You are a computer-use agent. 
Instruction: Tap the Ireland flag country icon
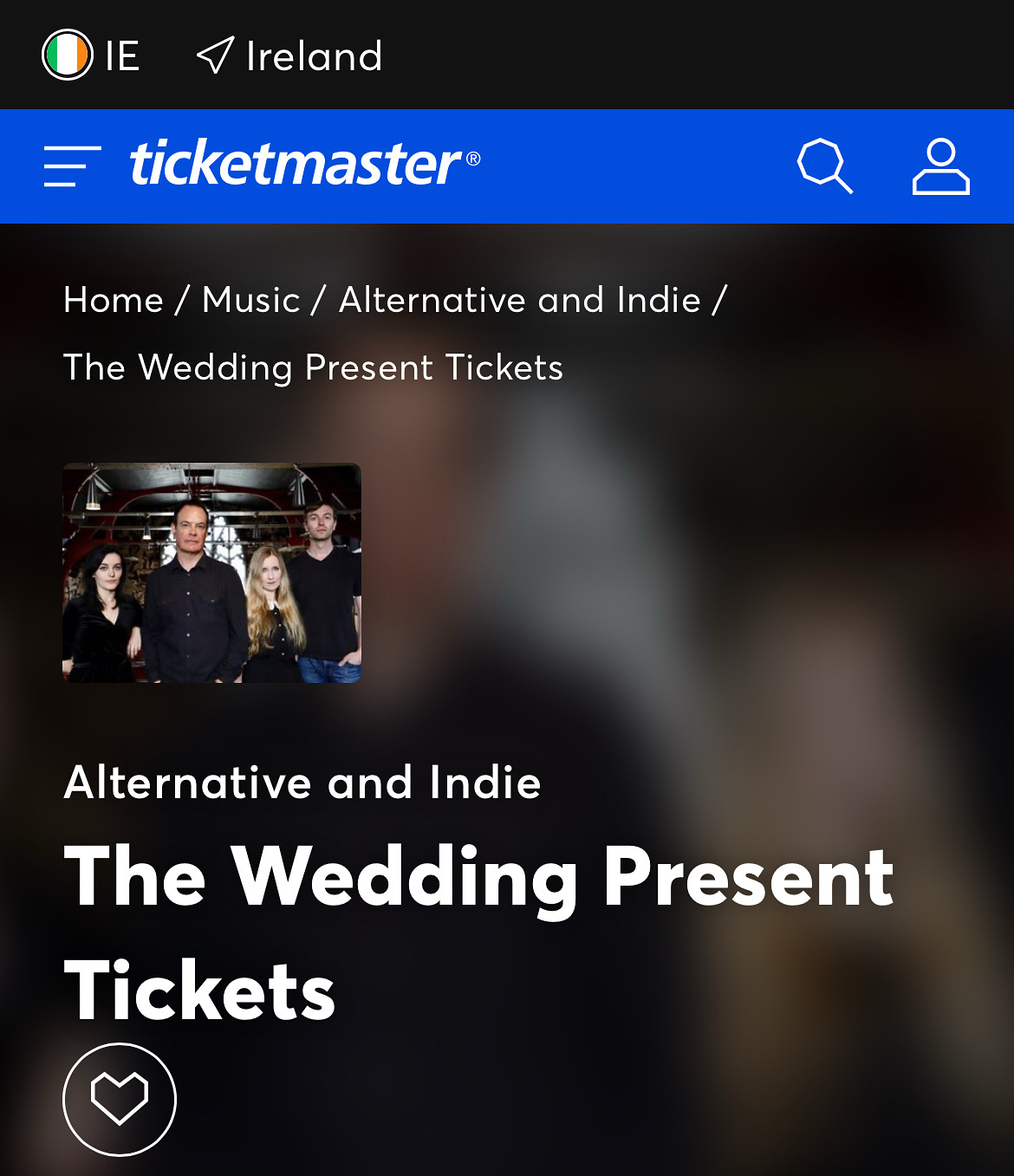tap(68, 55)
